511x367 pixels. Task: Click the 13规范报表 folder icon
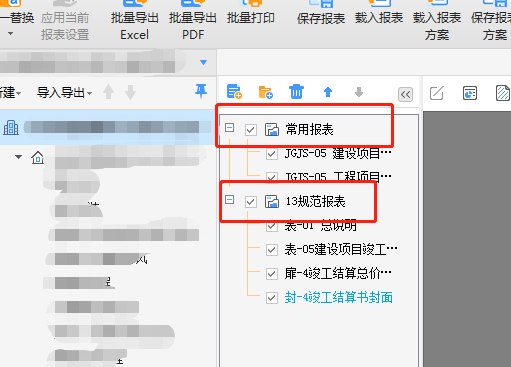pos(272,201)
